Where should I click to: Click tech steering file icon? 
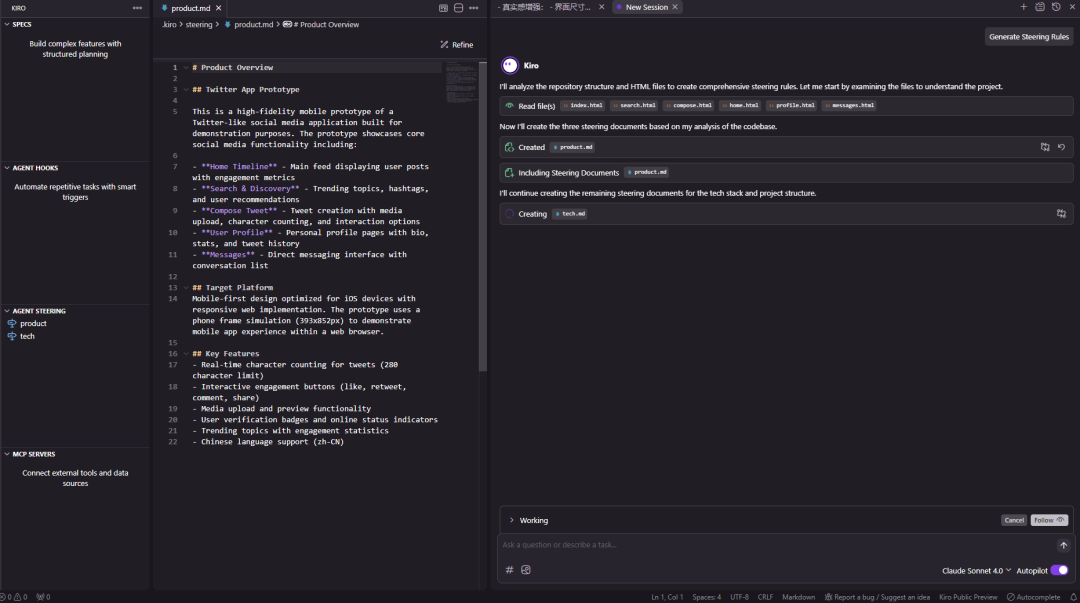tap(12, 336)
